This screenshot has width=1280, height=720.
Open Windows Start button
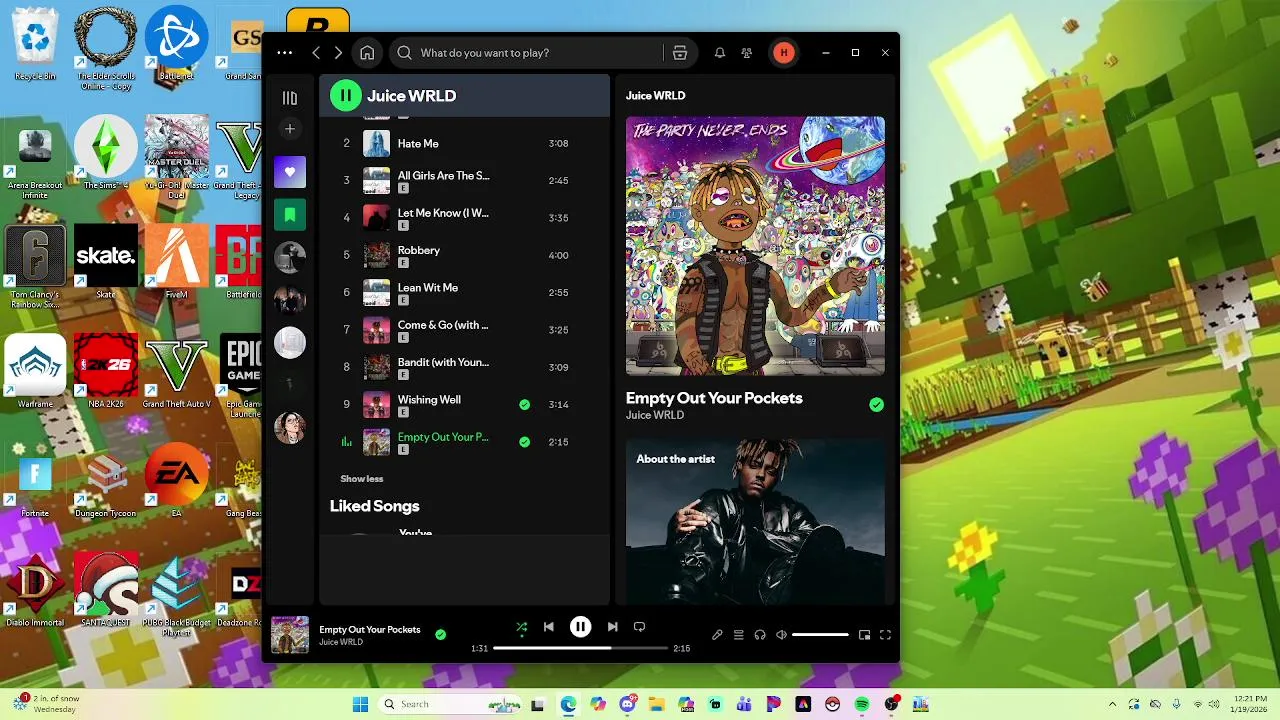[x=360, y=704]
